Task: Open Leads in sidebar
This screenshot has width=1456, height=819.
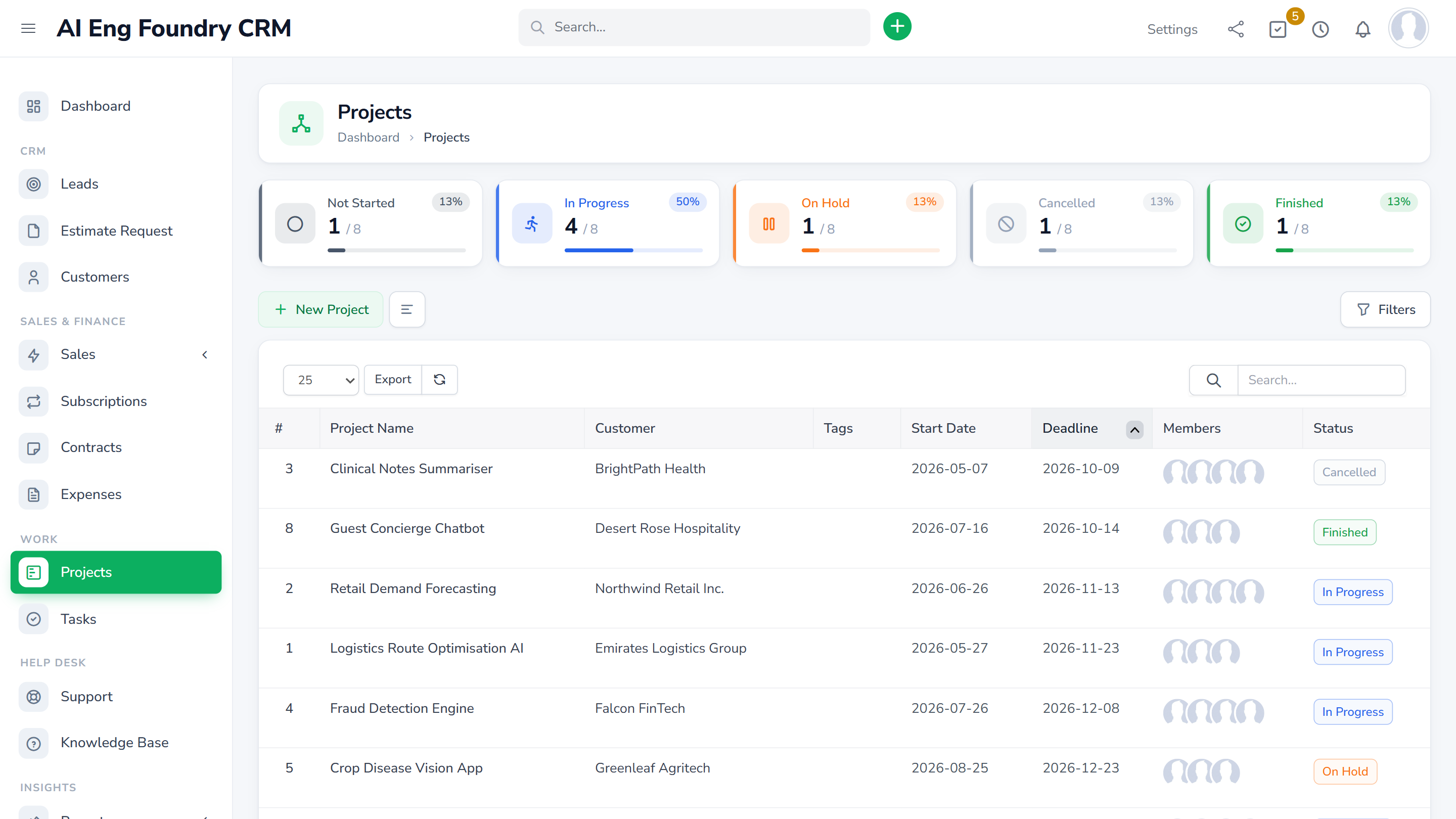Action: point(116,184)
